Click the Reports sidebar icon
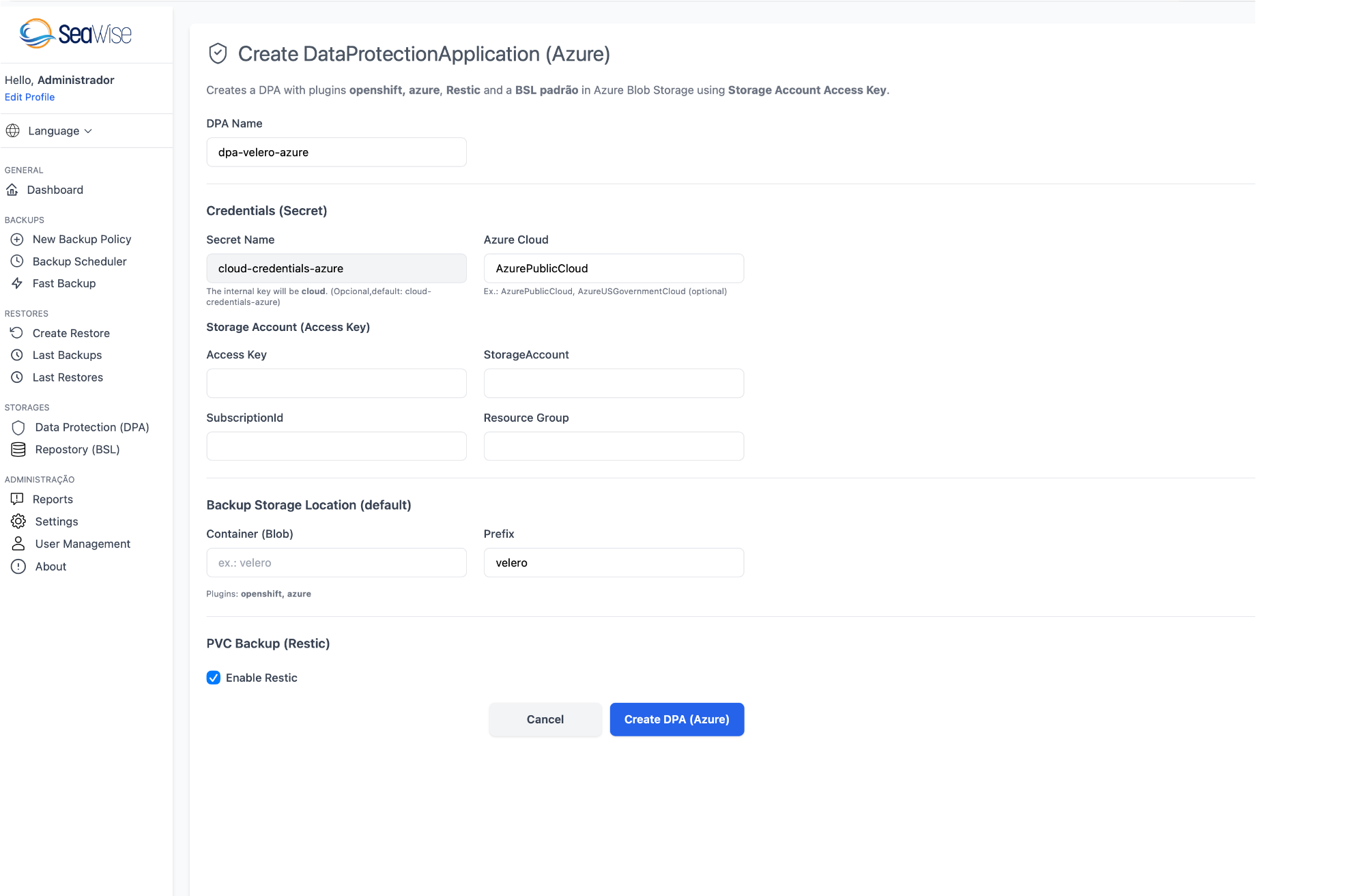This screenshot has height=896, width=1365. point(17,500)
